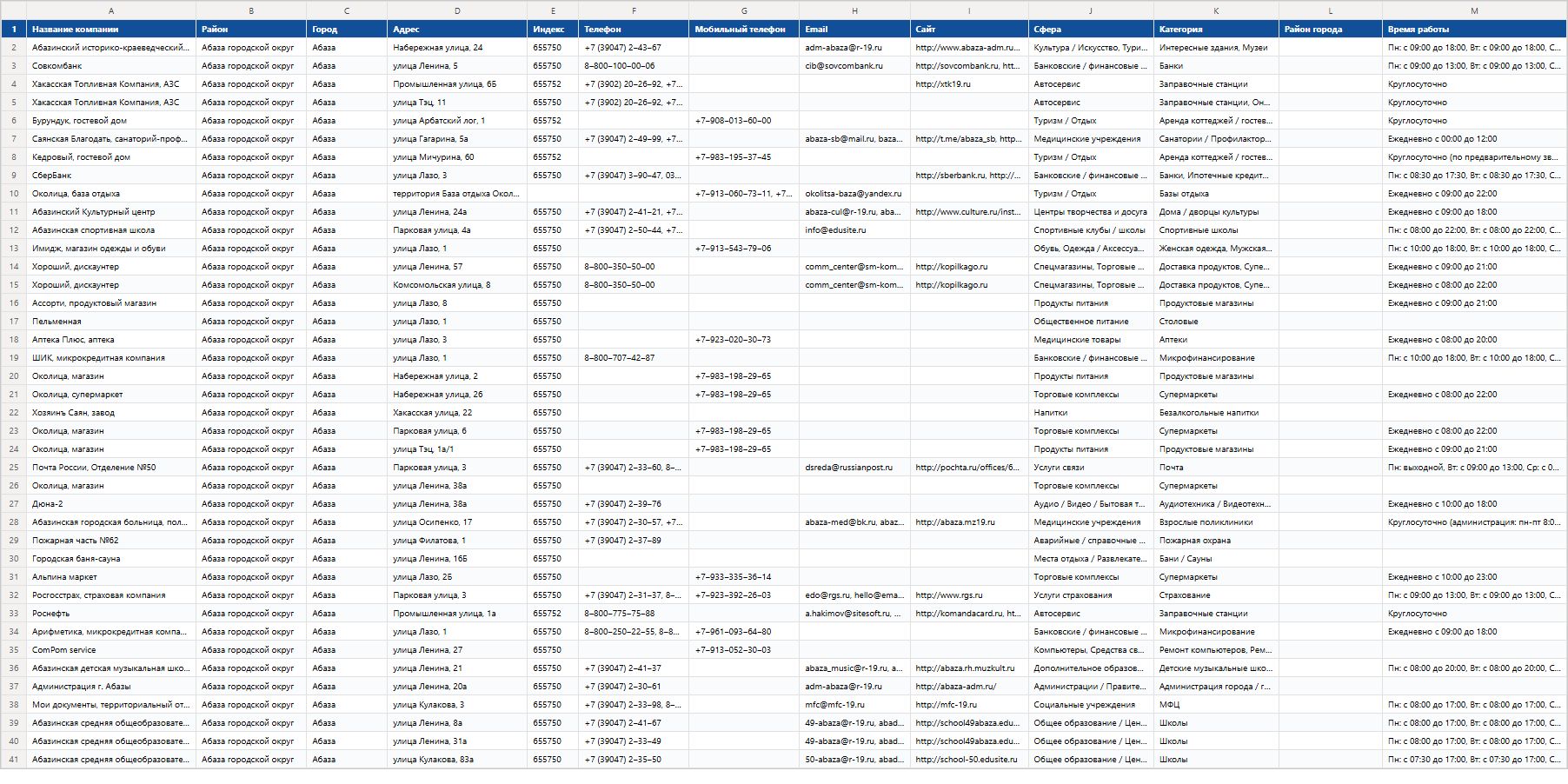Click site cell "http://xtk19.ru"

(x=969, y=84)
